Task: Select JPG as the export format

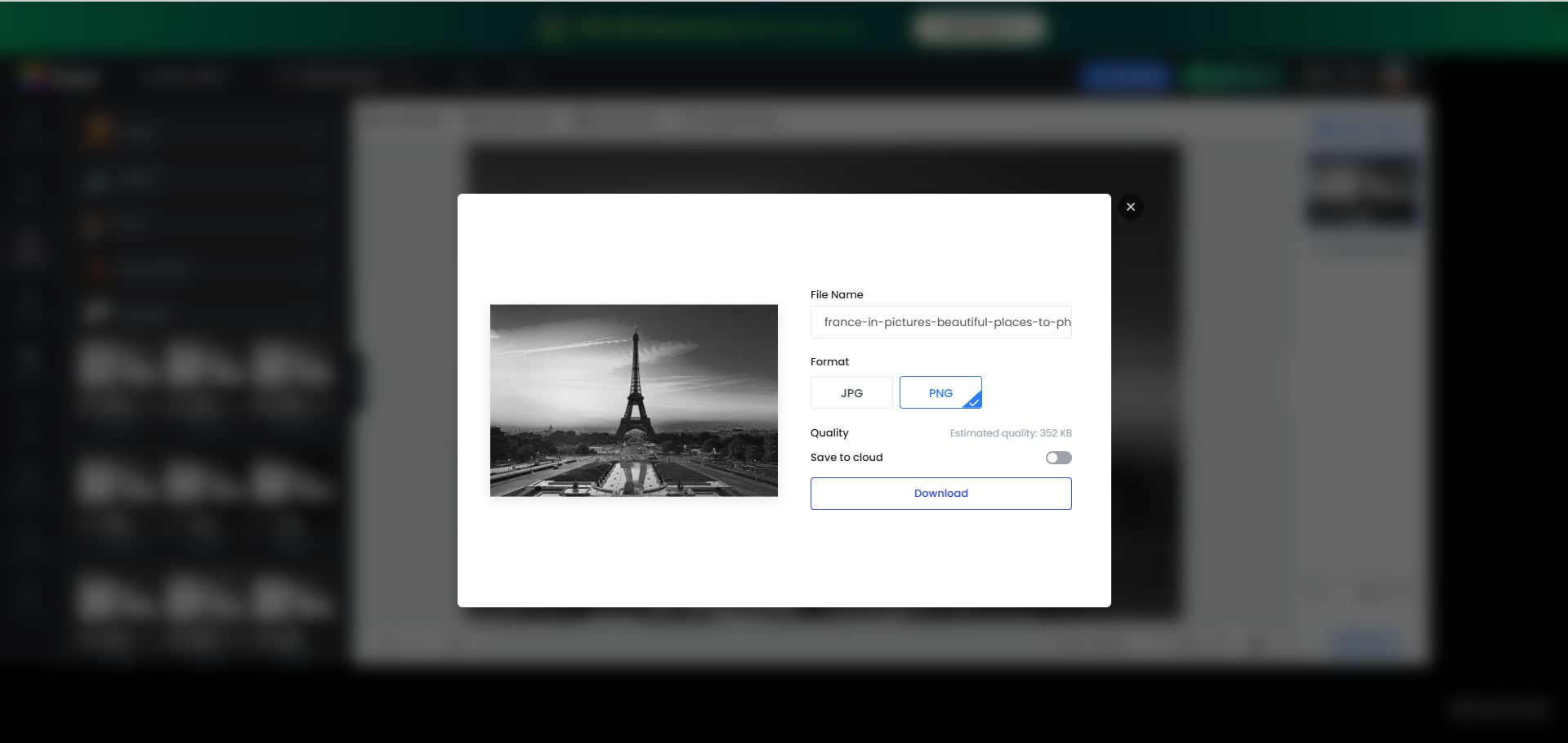Action: [851, 392]
